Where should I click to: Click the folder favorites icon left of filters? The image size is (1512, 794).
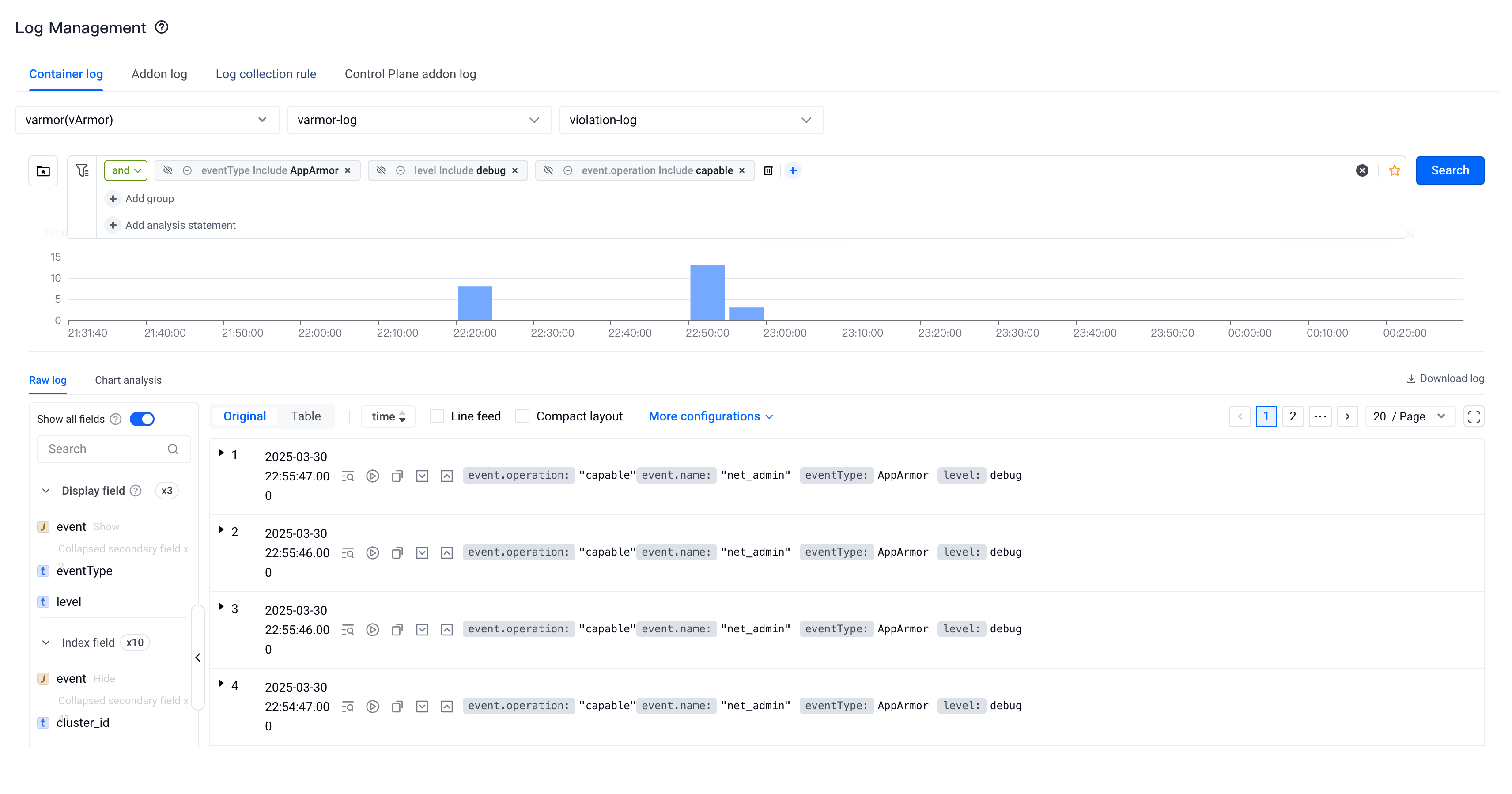[43, 171]
